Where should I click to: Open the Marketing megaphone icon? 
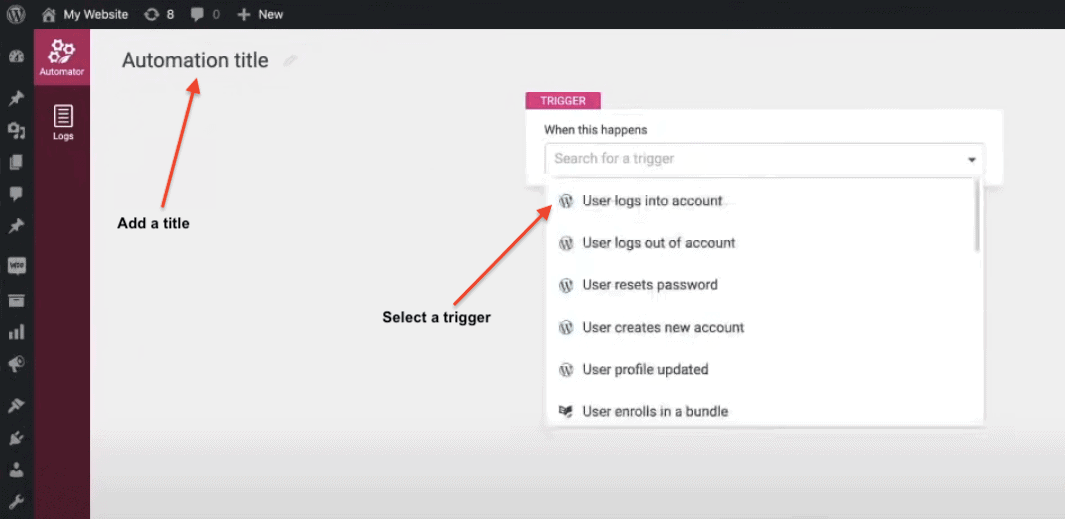pos(16,365)
